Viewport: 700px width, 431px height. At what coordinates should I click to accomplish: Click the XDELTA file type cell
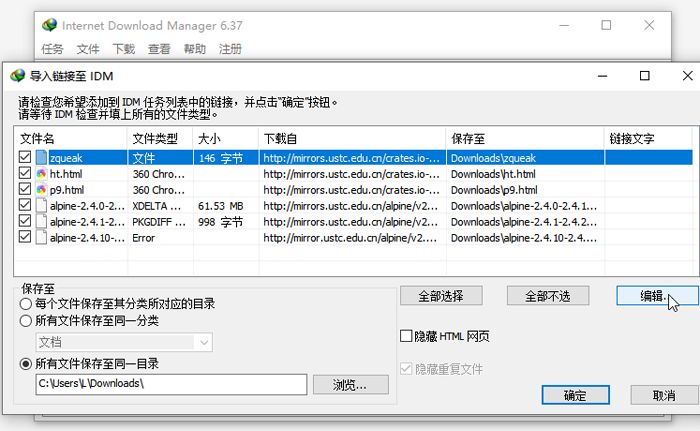(157, 206)
